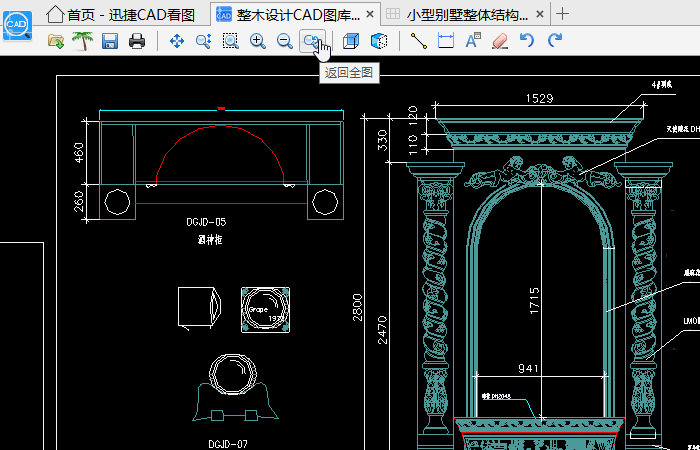The height and width of the screenshot is (450, 700).
Task: Undo the last action
Action: [x=527, y=41]
